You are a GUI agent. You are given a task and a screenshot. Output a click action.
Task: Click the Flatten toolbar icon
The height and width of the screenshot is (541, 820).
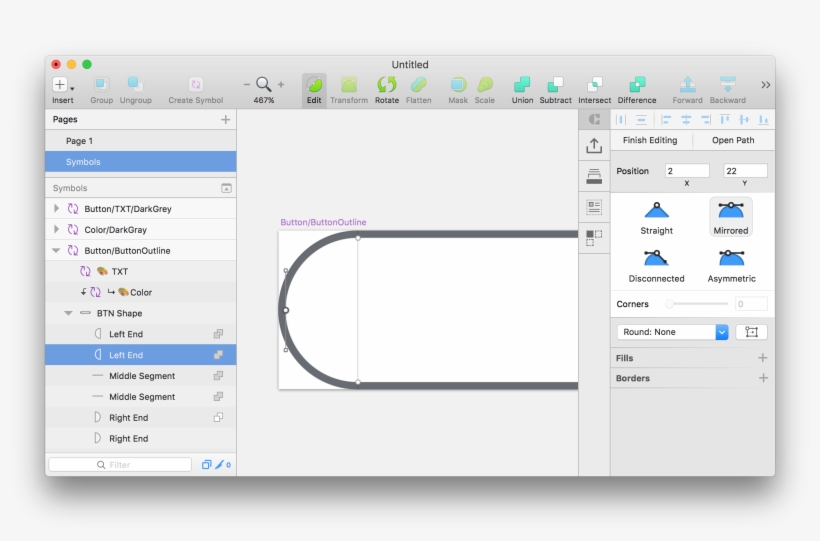point(418,85)
